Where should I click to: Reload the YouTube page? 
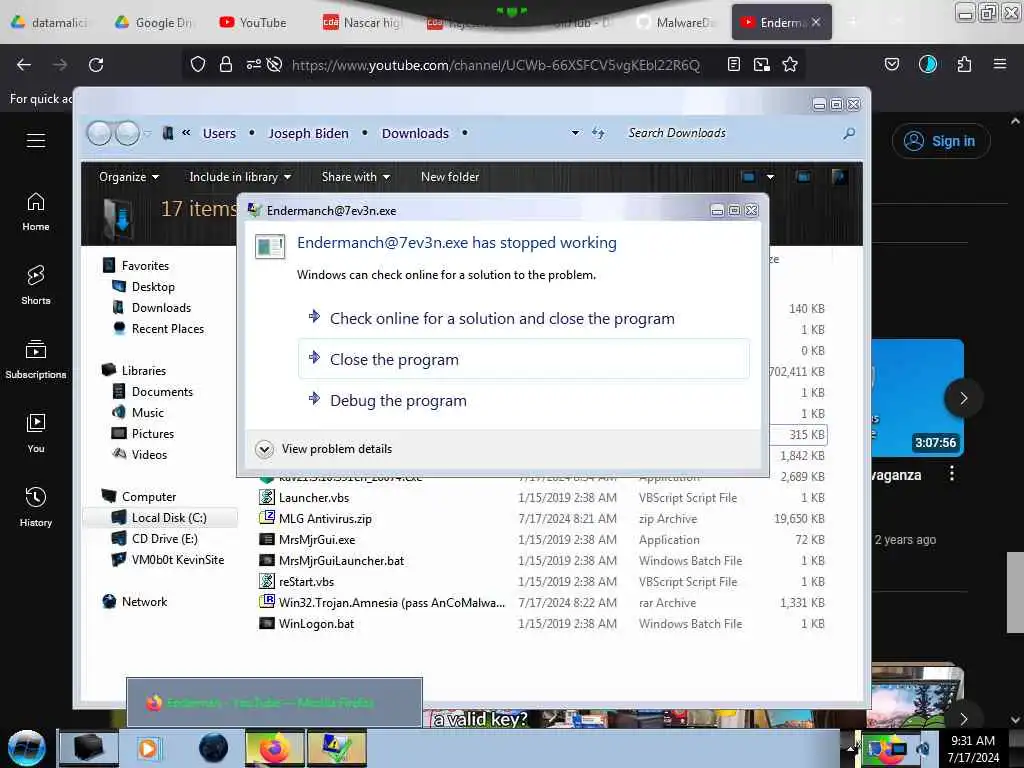coord(96,65)
